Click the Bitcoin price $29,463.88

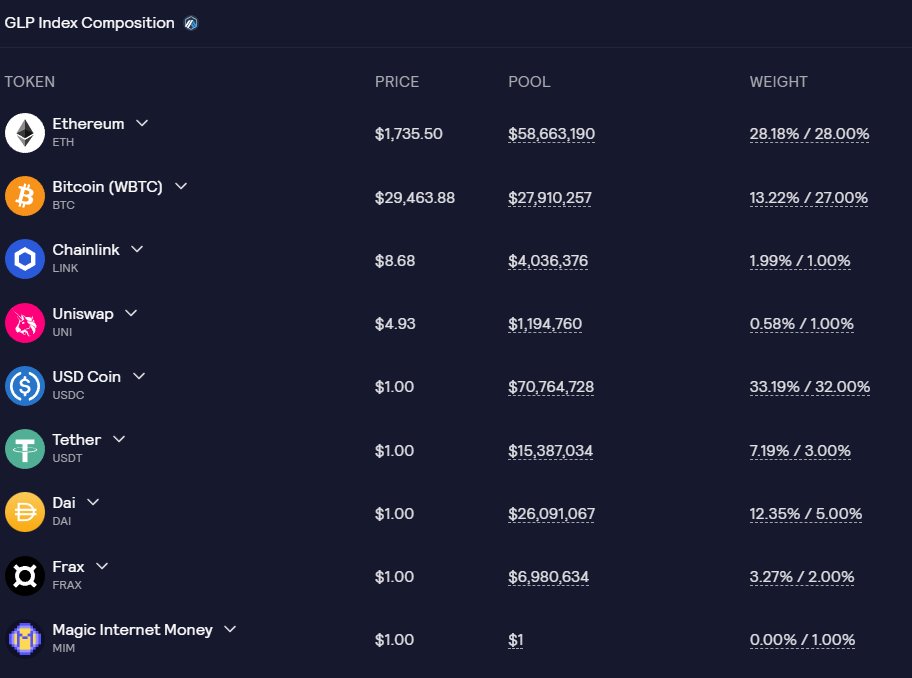pos(415,198)
